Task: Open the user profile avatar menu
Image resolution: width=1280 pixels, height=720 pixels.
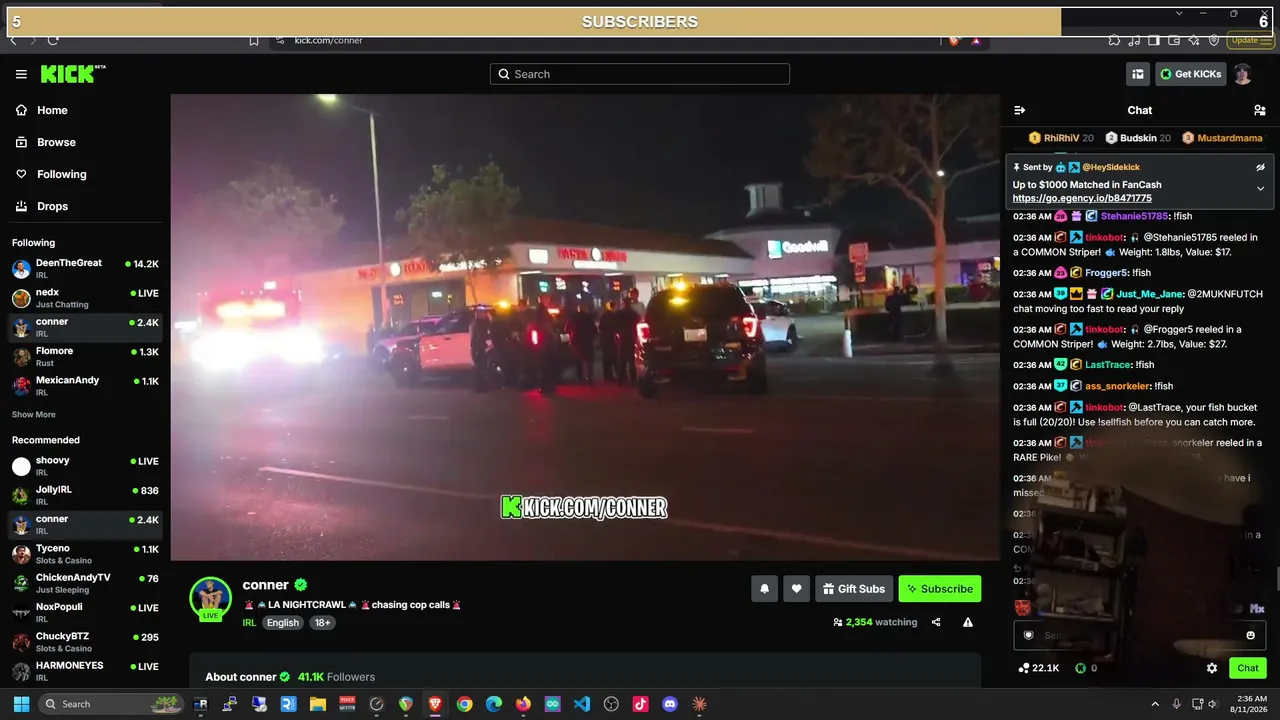Action: (x=1242, y=74)
